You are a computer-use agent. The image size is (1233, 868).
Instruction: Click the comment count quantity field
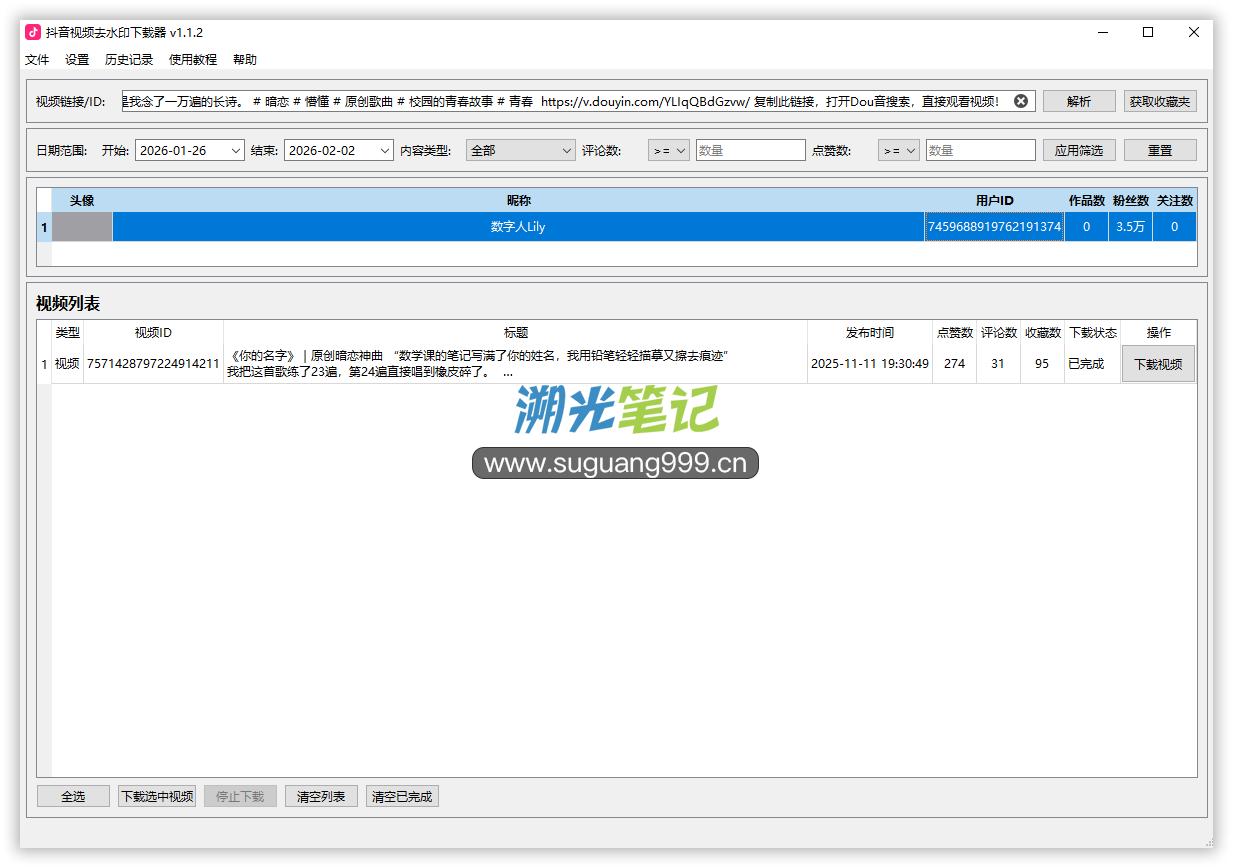tap(750, 150)
